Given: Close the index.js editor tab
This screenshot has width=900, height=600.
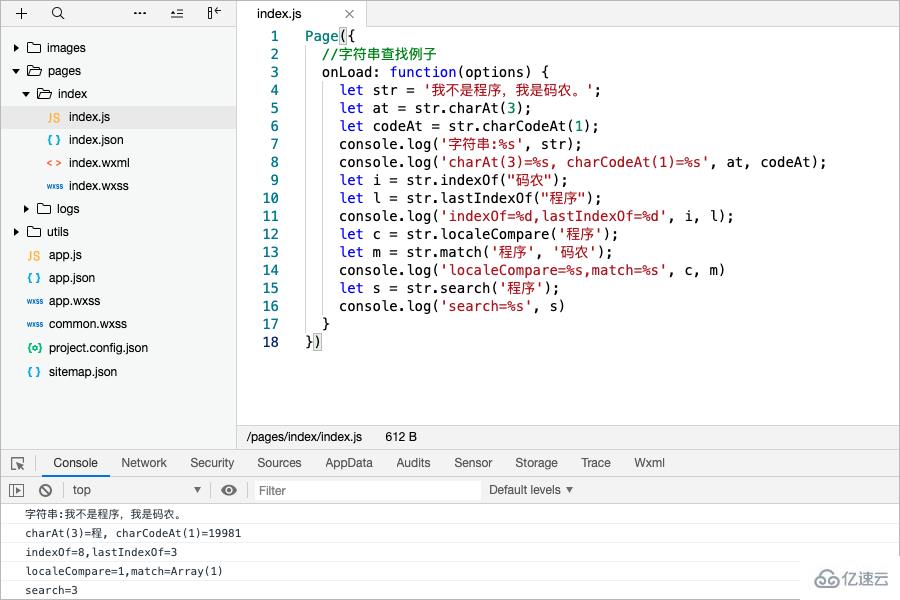Looking at the screenshot, I should point(348,14).
